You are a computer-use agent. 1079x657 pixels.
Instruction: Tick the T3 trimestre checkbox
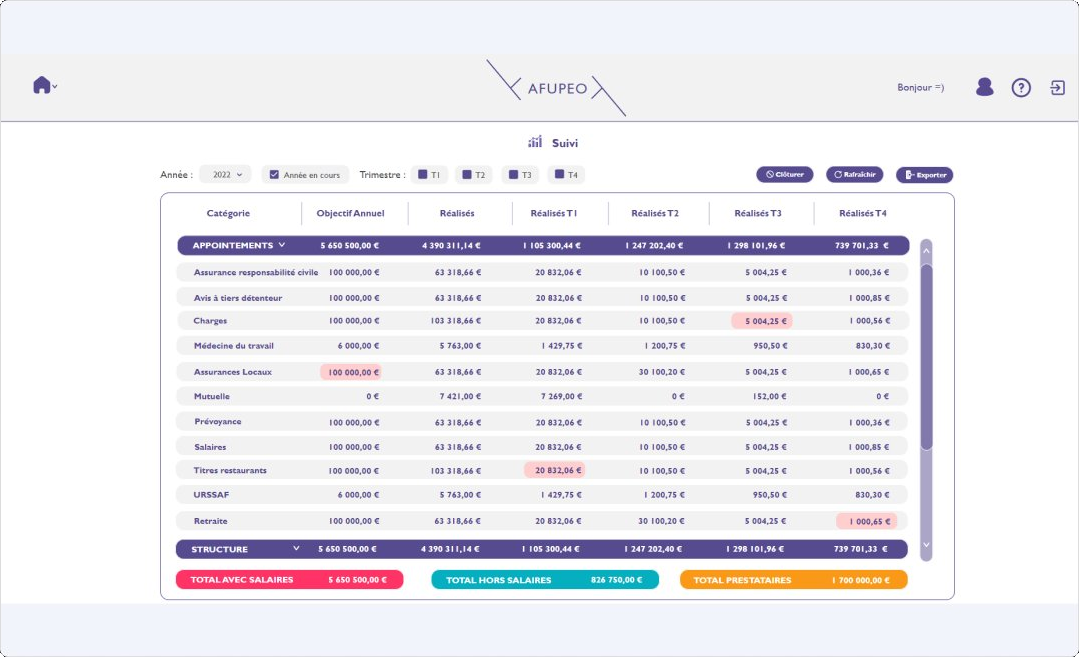513,175
